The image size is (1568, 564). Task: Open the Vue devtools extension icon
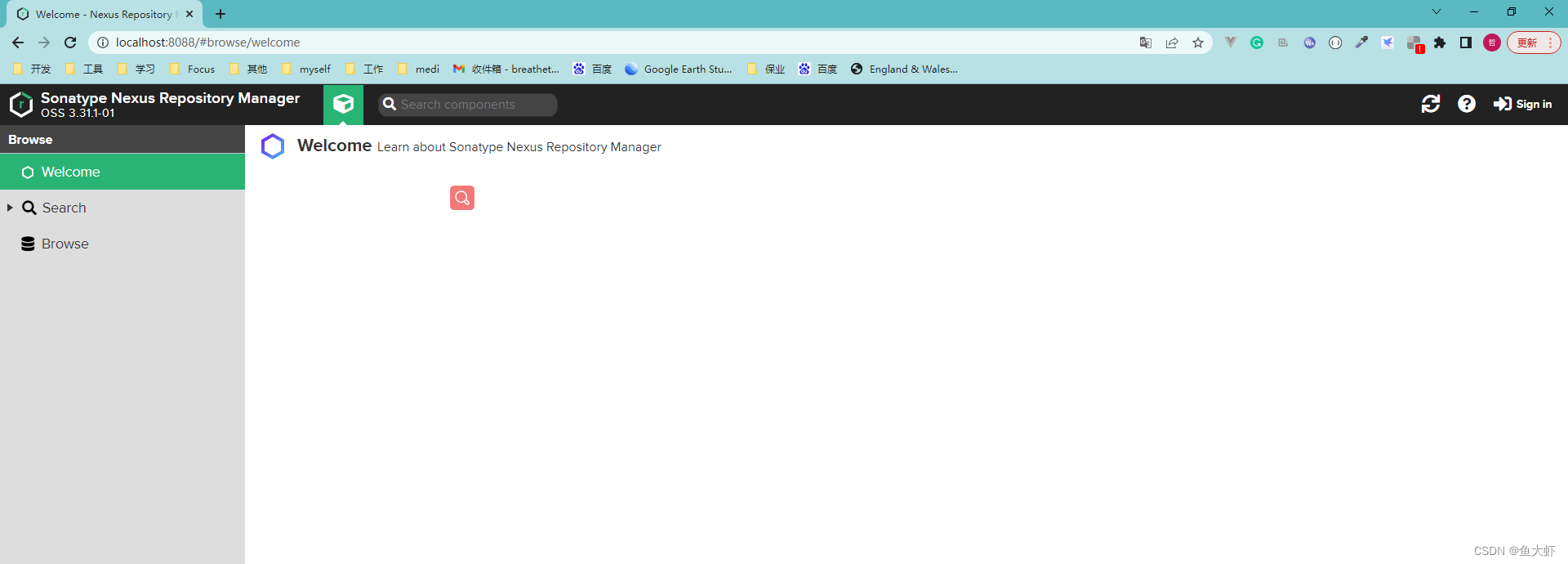[1231, 43]
